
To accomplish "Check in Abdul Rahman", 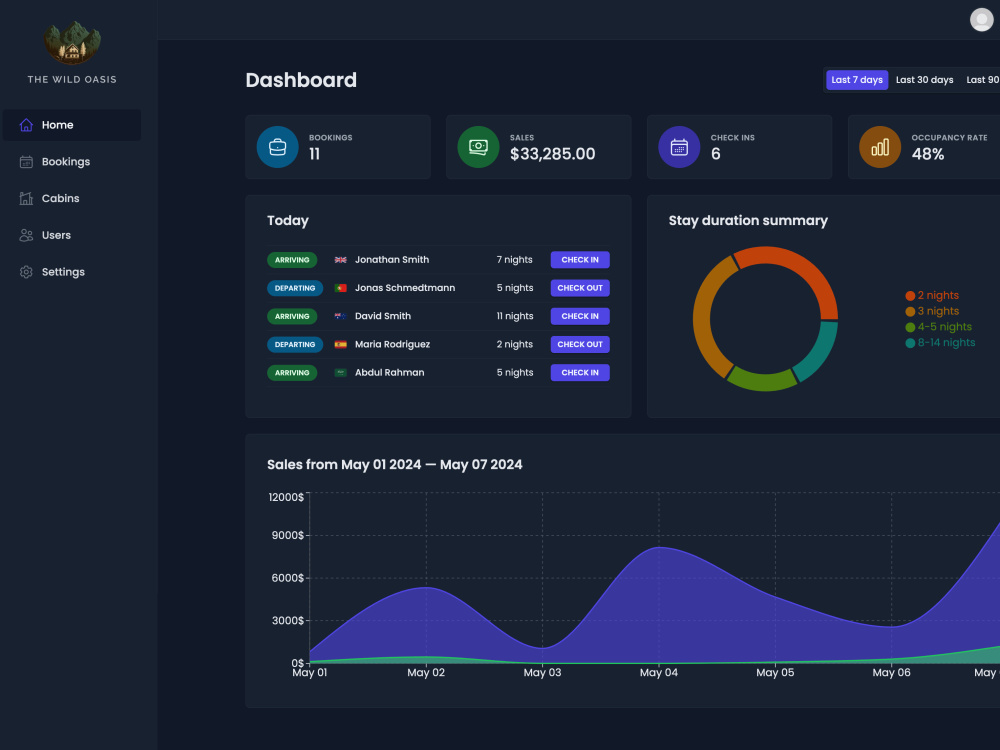I will click(x=580, y=372).
